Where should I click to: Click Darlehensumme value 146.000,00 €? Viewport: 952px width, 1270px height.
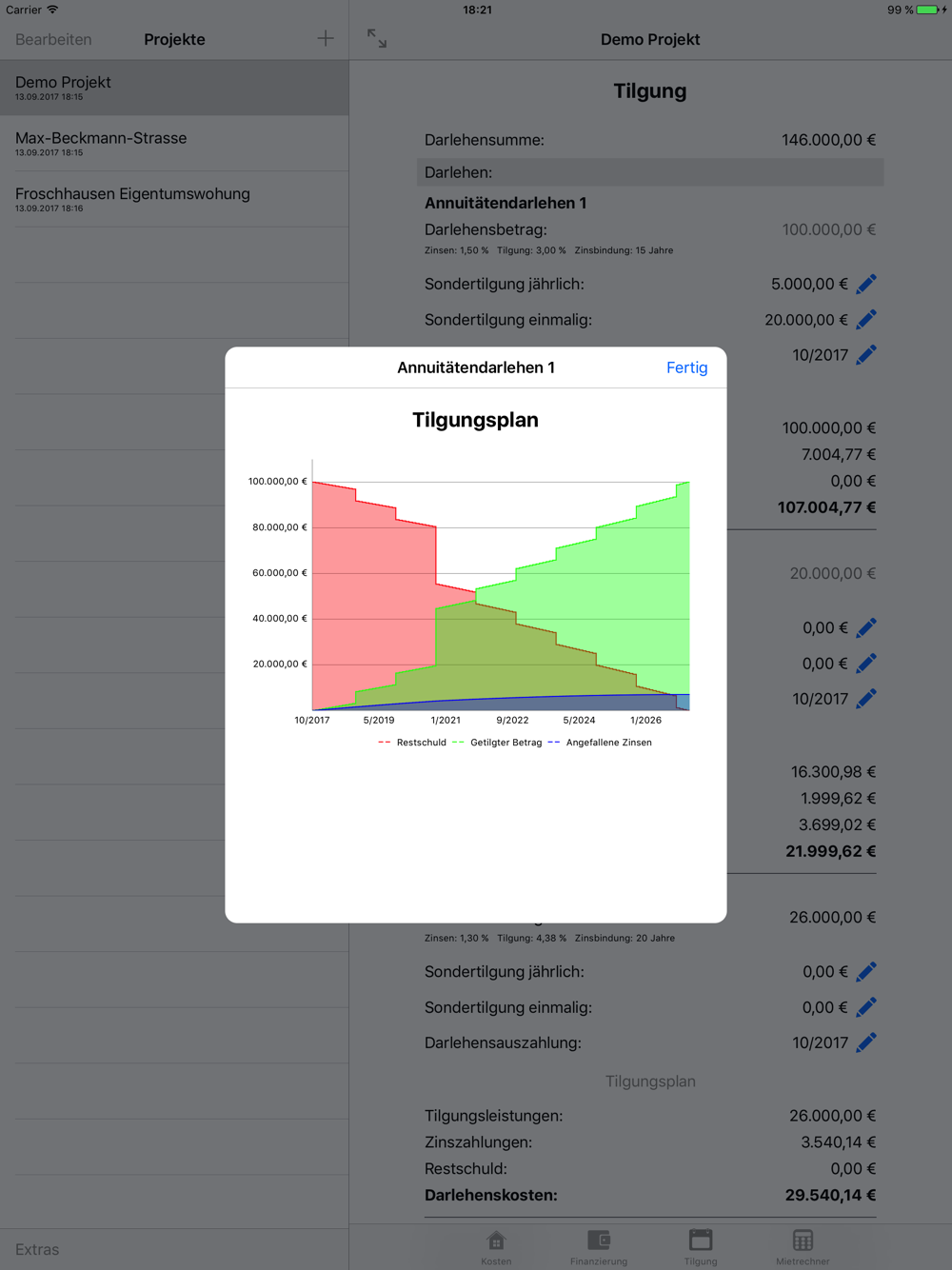(828, 140)
